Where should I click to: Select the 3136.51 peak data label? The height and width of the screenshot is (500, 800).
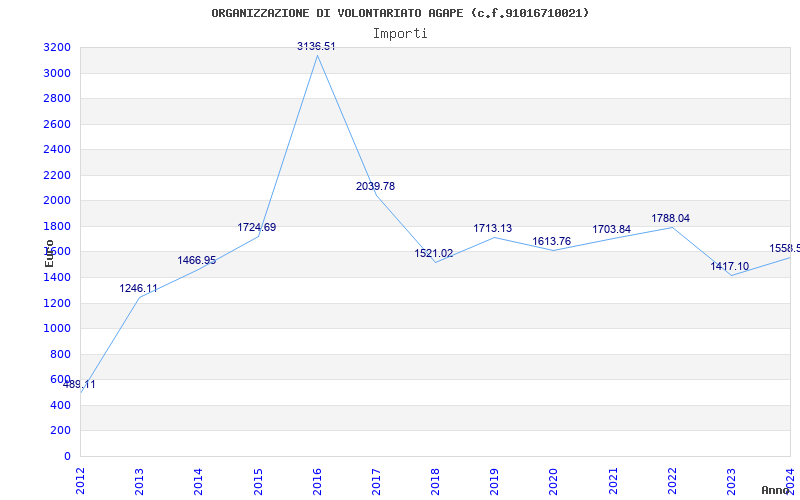point(316,46)
